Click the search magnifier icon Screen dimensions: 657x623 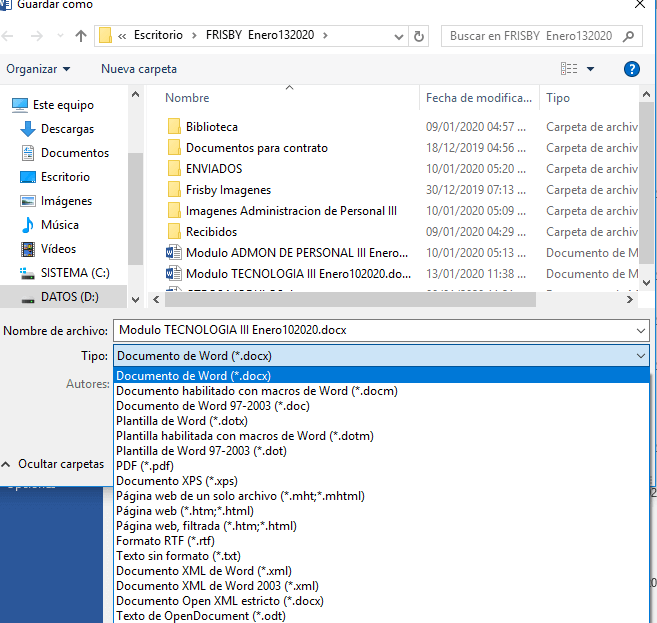pyautogui.click(x=628, y=36)
